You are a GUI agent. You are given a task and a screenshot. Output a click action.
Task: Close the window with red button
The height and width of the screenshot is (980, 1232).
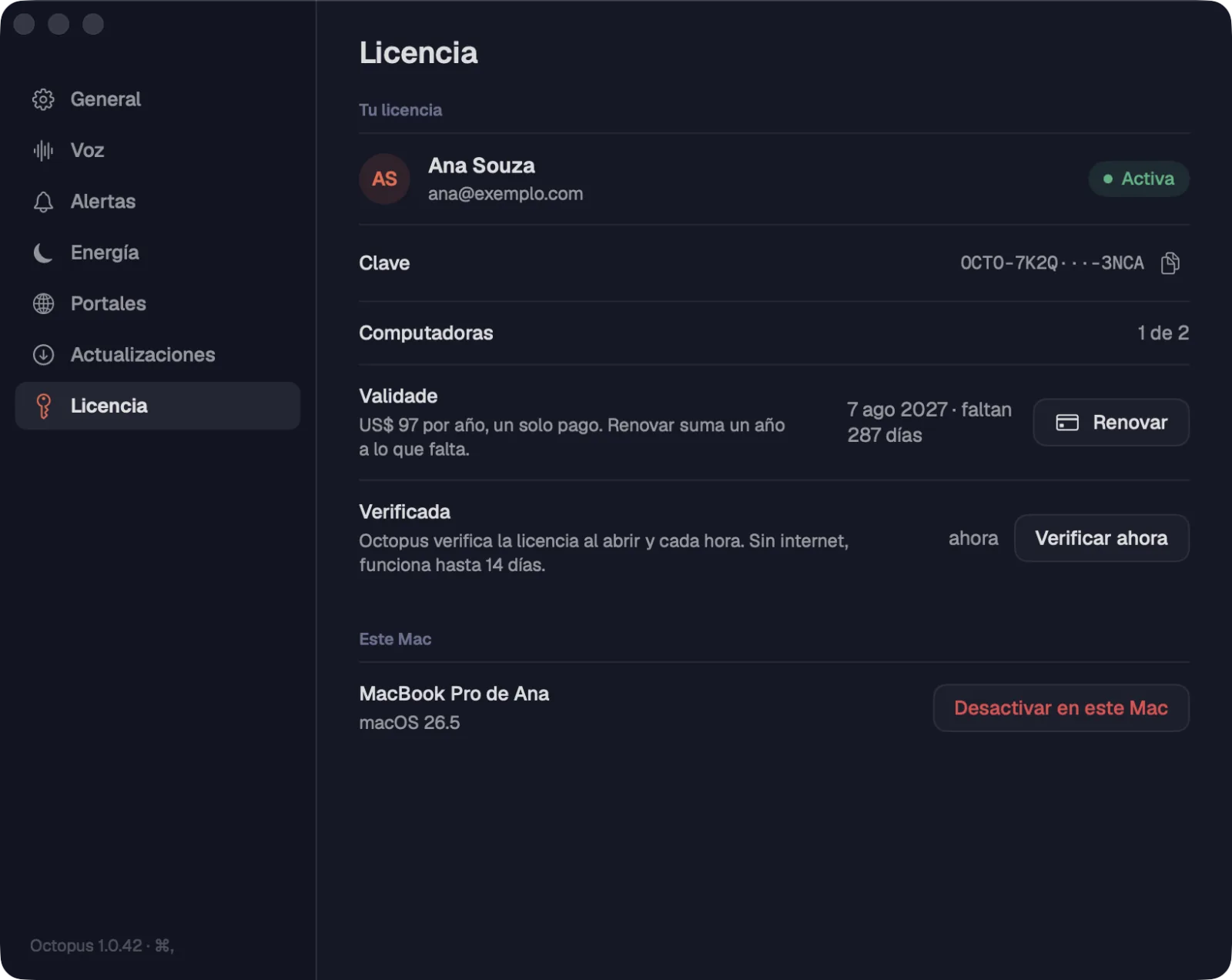(x=25, y=25)
